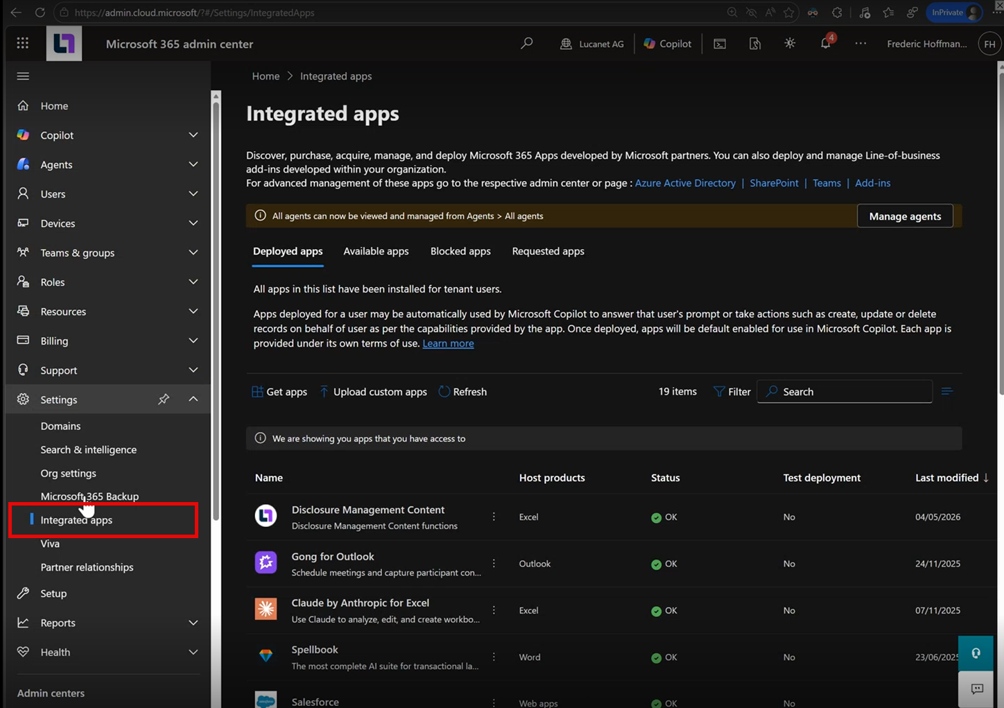Open the Add-ins link
Image resolution: width=1004 pixels, height=708 pixels.
tap(873, 183)
